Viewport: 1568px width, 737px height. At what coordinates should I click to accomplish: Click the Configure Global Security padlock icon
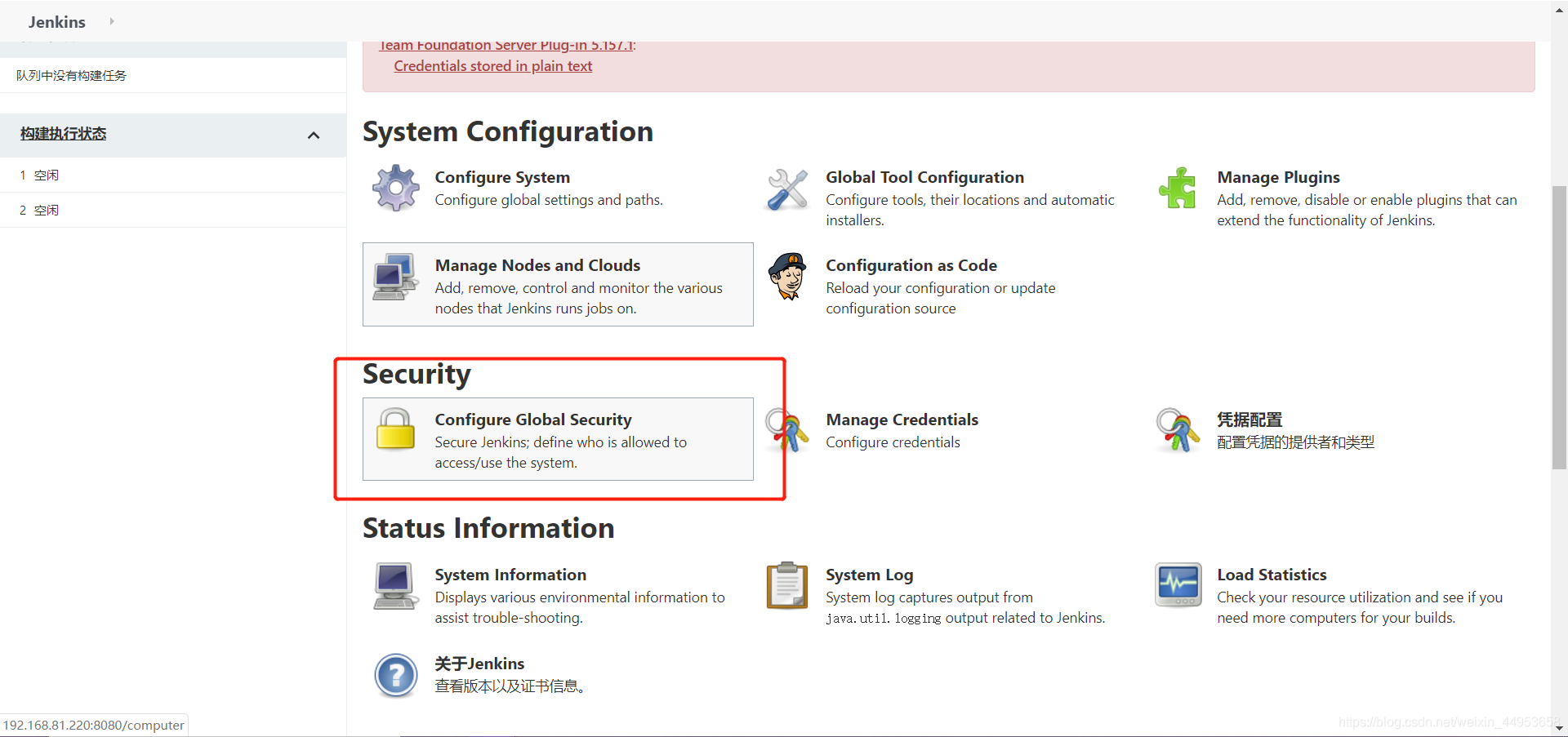point(395,428)
